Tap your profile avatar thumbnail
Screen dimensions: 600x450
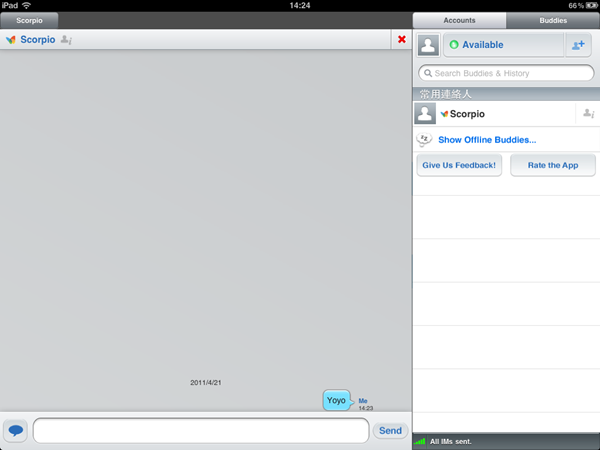428,45
